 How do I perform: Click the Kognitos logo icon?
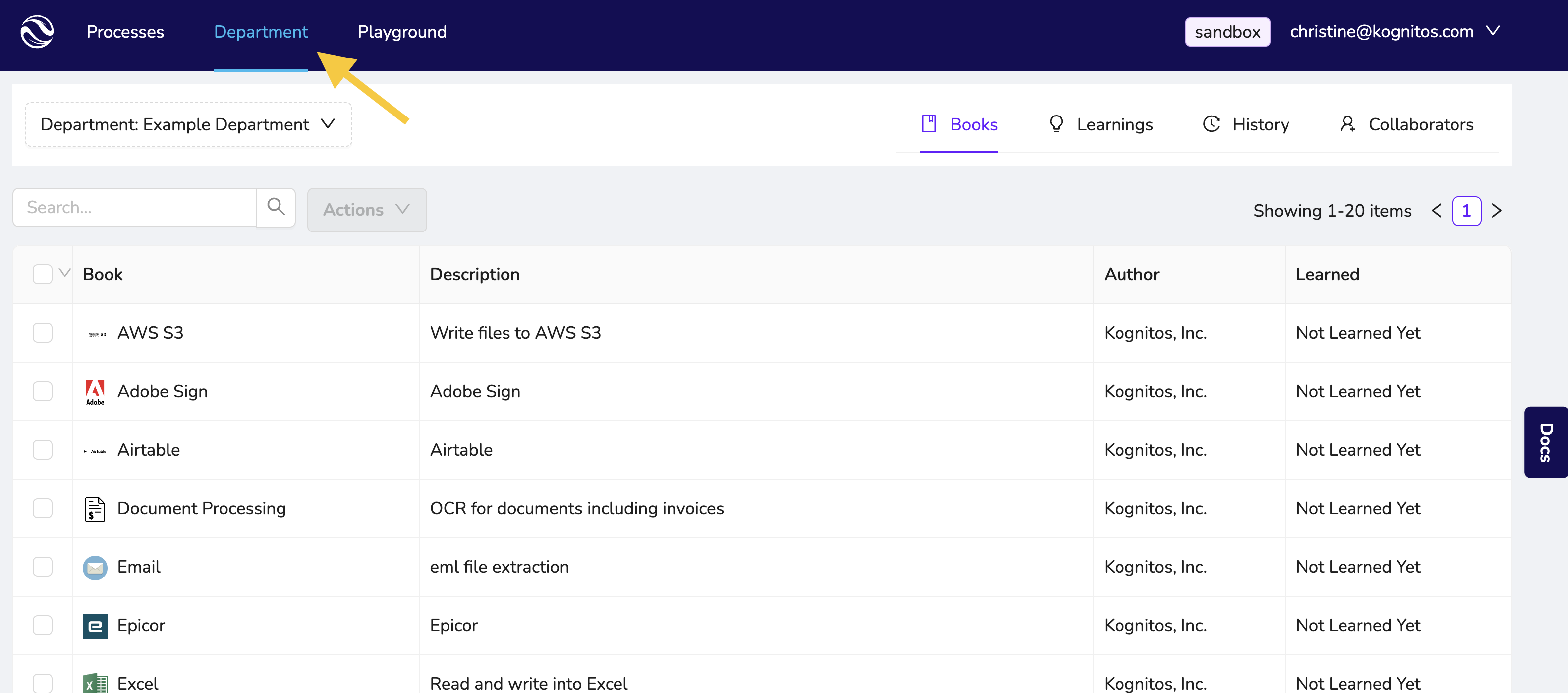click(x=37, y=32)
